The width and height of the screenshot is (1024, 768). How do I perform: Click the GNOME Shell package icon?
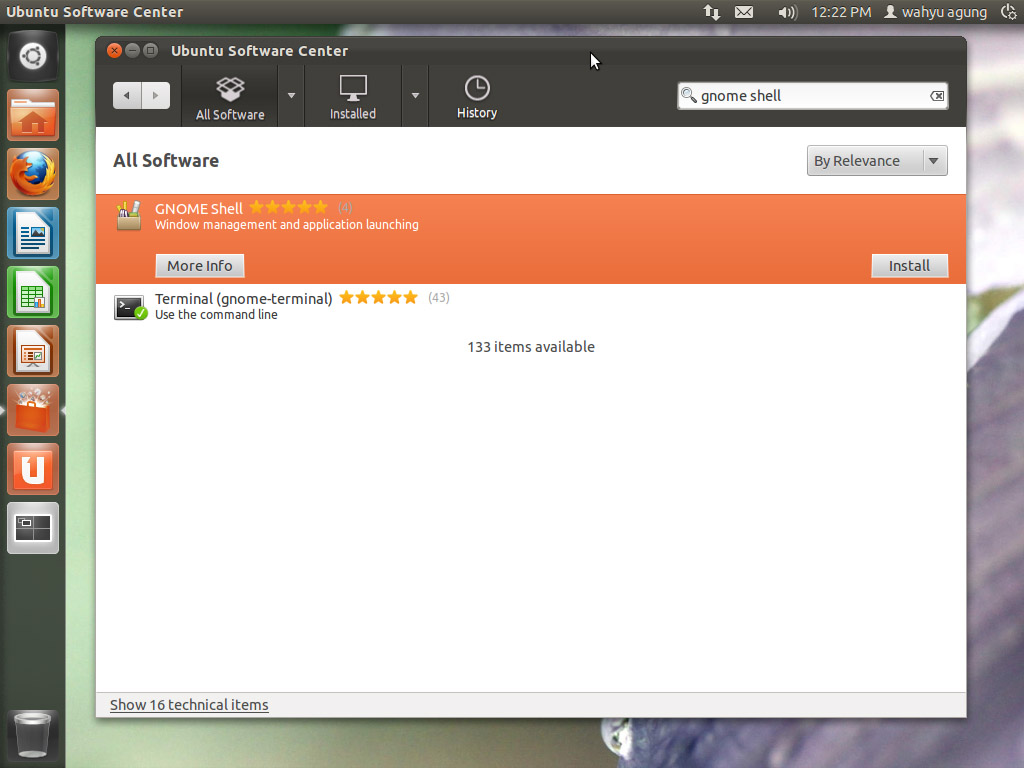(x=128, y=215)
